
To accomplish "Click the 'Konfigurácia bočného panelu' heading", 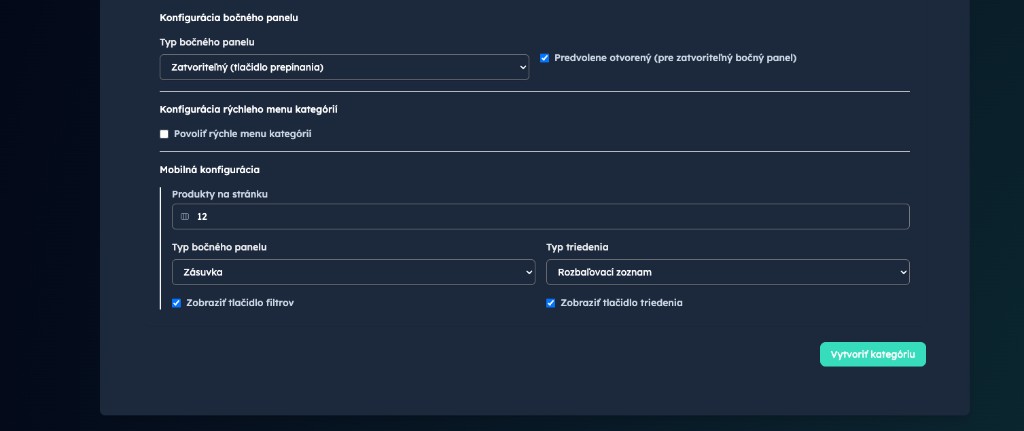I will [x=229, y=18].
